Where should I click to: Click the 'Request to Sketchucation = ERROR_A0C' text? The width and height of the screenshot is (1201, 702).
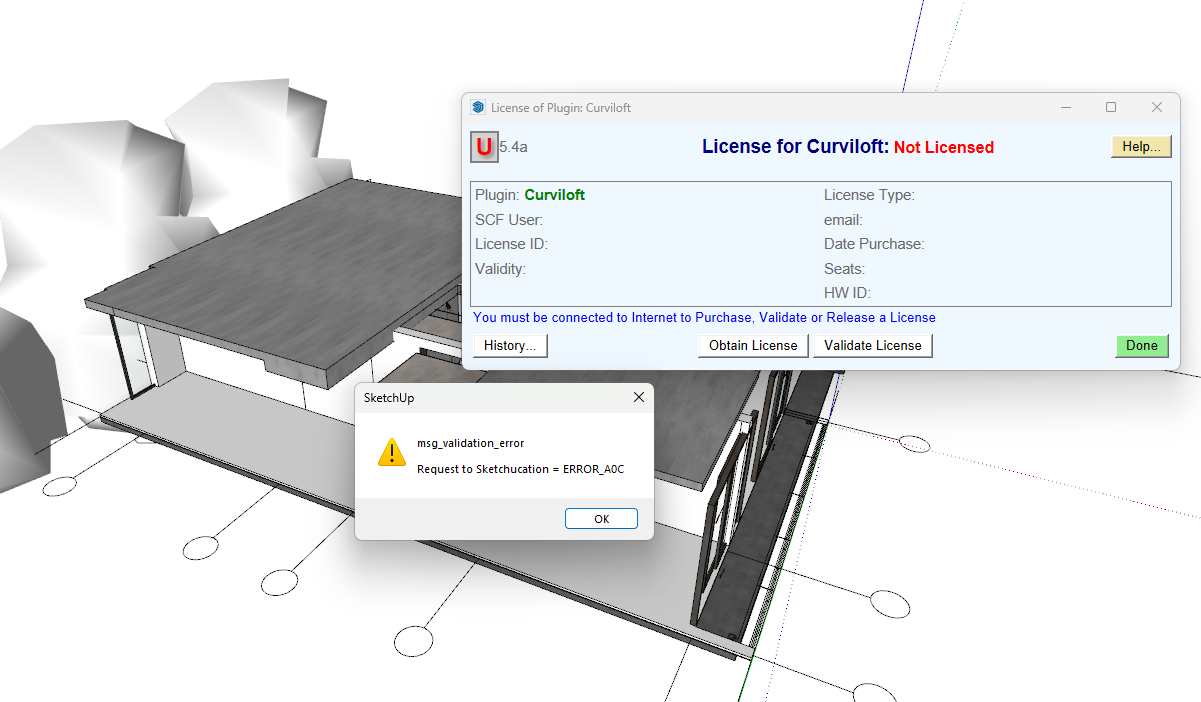coord(520,469)
